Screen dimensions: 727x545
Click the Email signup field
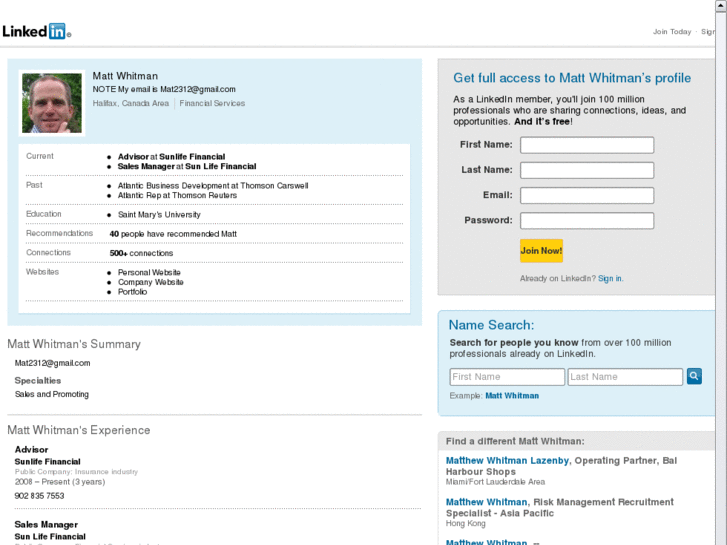pos(587,195)
